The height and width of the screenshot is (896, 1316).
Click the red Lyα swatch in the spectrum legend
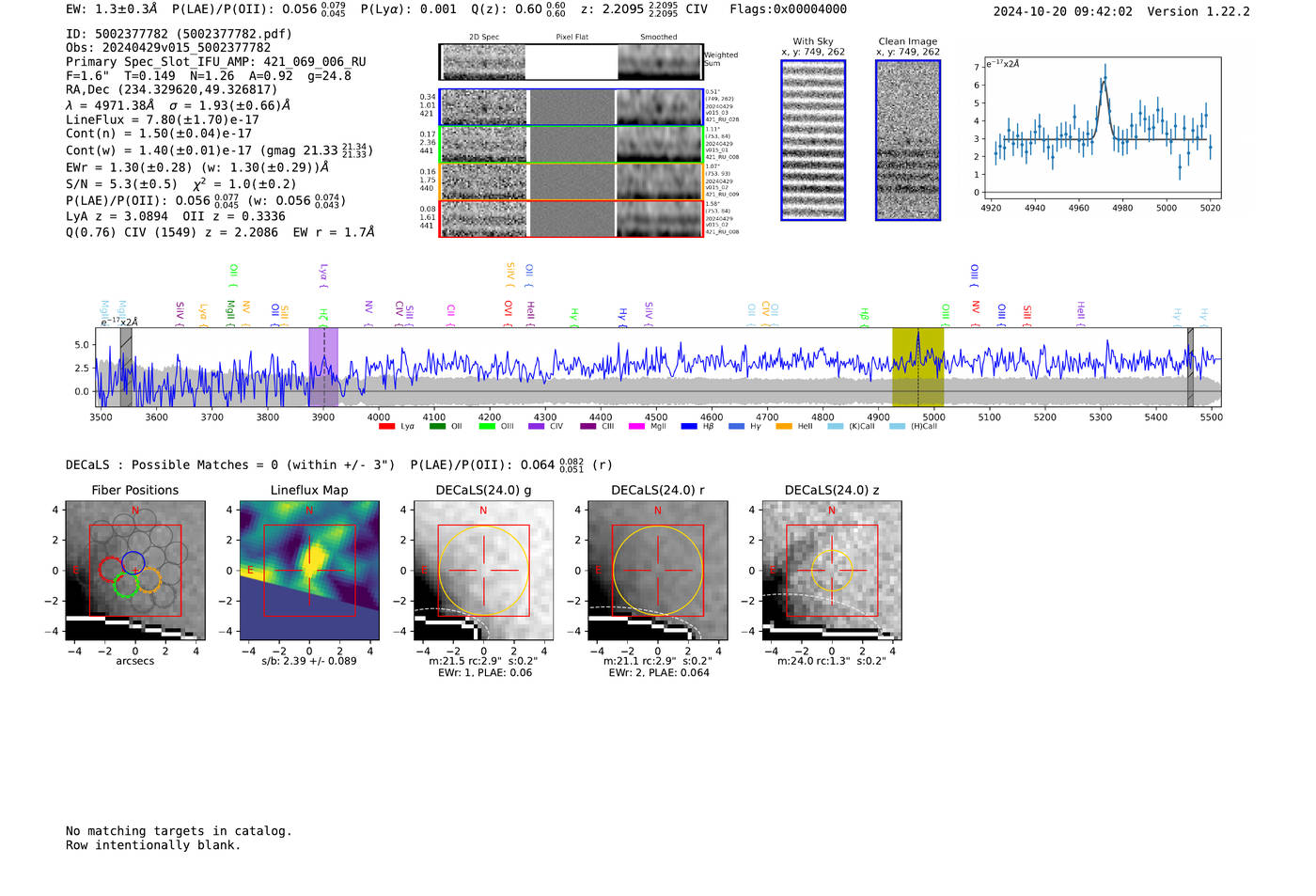(386, 427)
